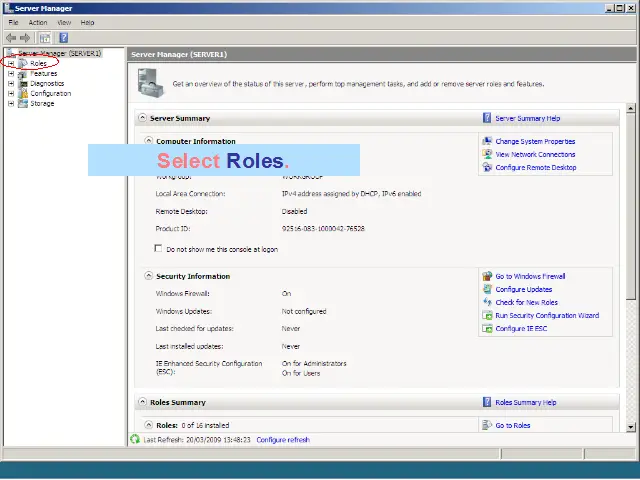
Task: Open the Run Security Configuration Wizard link
Action: 547,315
